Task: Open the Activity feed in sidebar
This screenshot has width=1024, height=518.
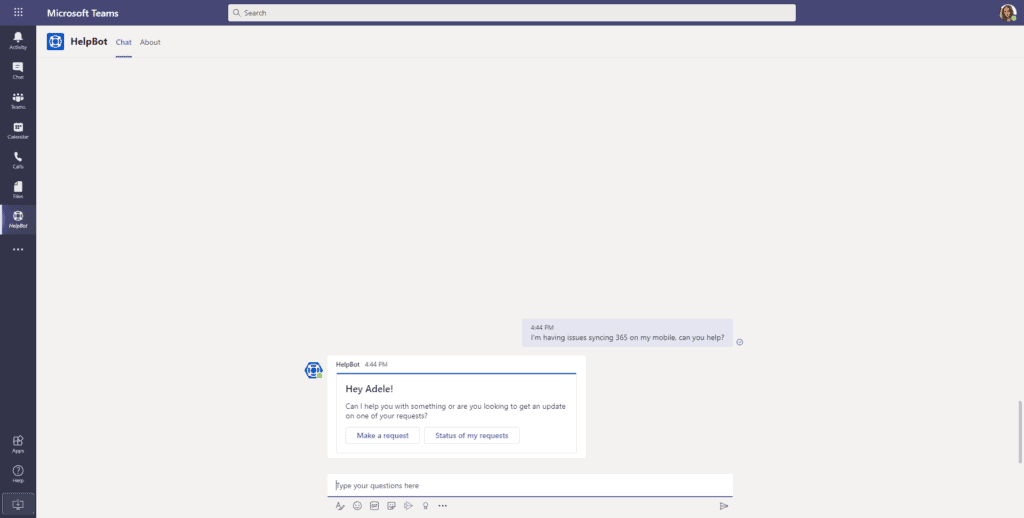Action: coord(18,40)
